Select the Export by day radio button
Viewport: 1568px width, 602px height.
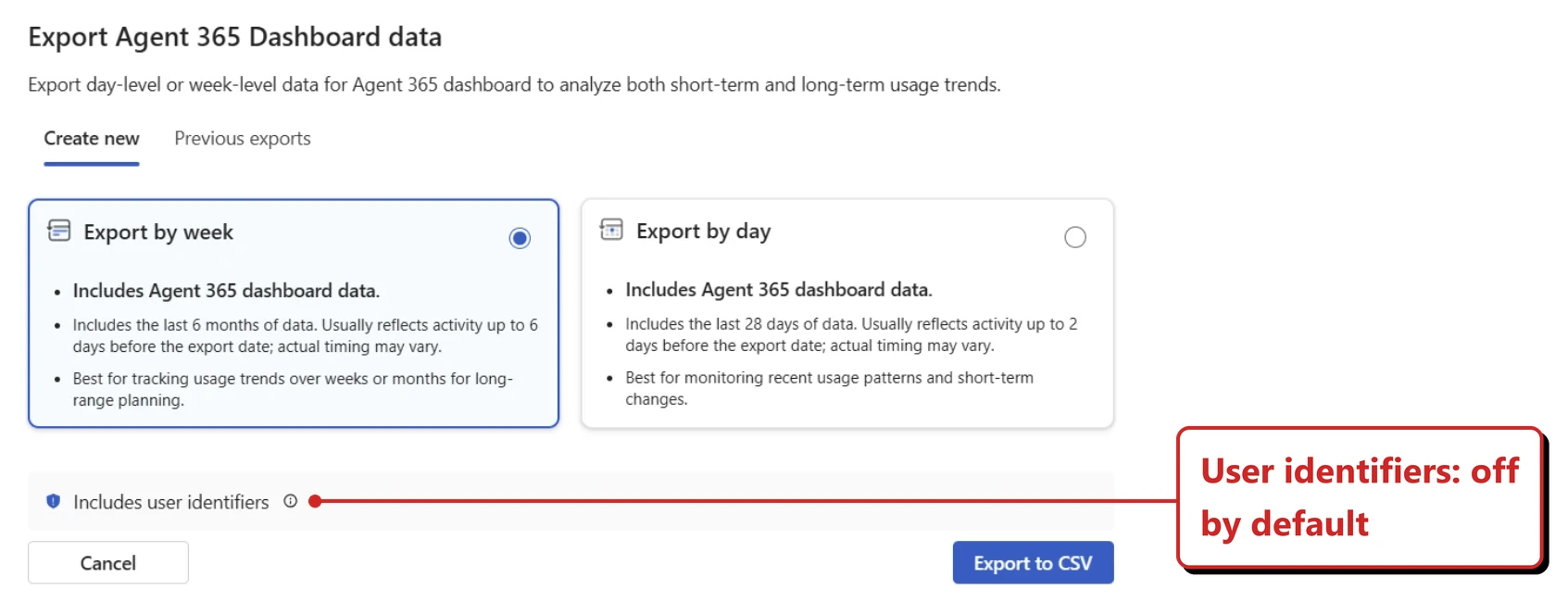tap(1075, 237)
